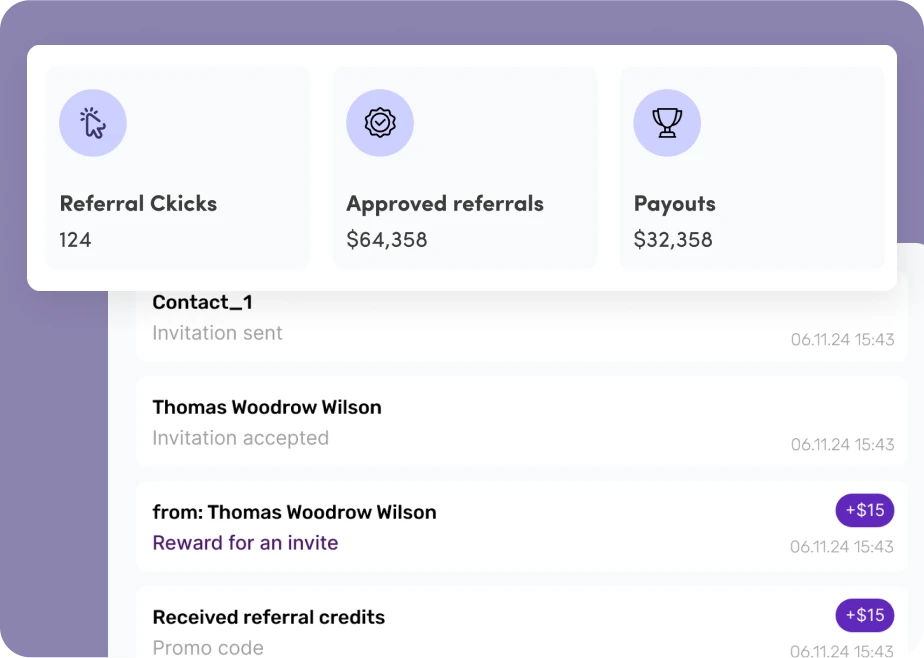This screenshot has width=924, height=658.
Task: Click the $32,358 payouts amount
Action: pyautogui.click(x=673, y=240)
